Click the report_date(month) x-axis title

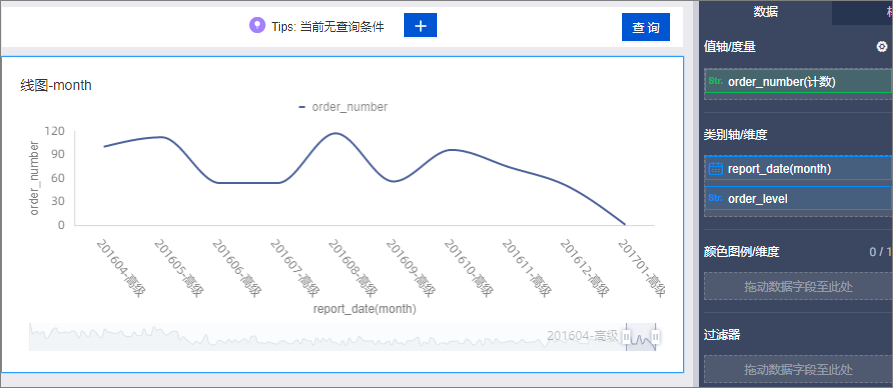click(x=364, y=309)
